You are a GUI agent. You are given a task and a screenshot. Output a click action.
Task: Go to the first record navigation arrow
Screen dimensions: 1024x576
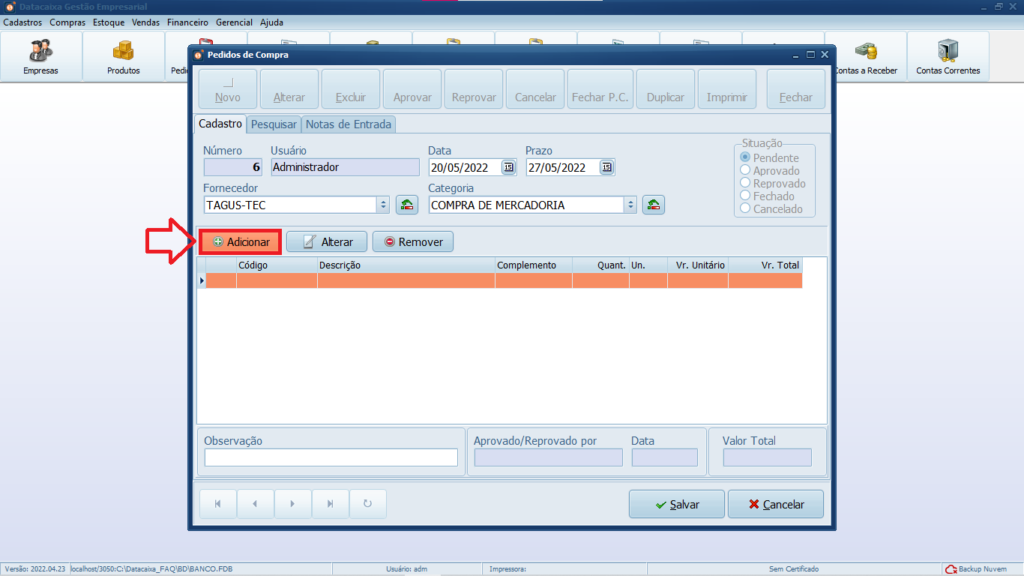217,504
